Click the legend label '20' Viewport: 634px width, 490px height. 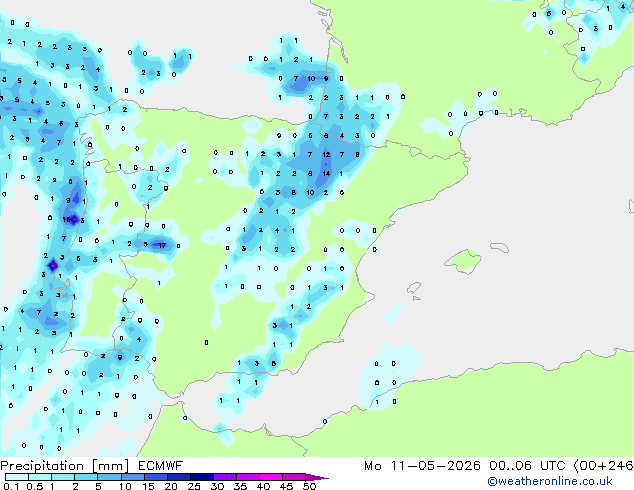pos(171,486)
